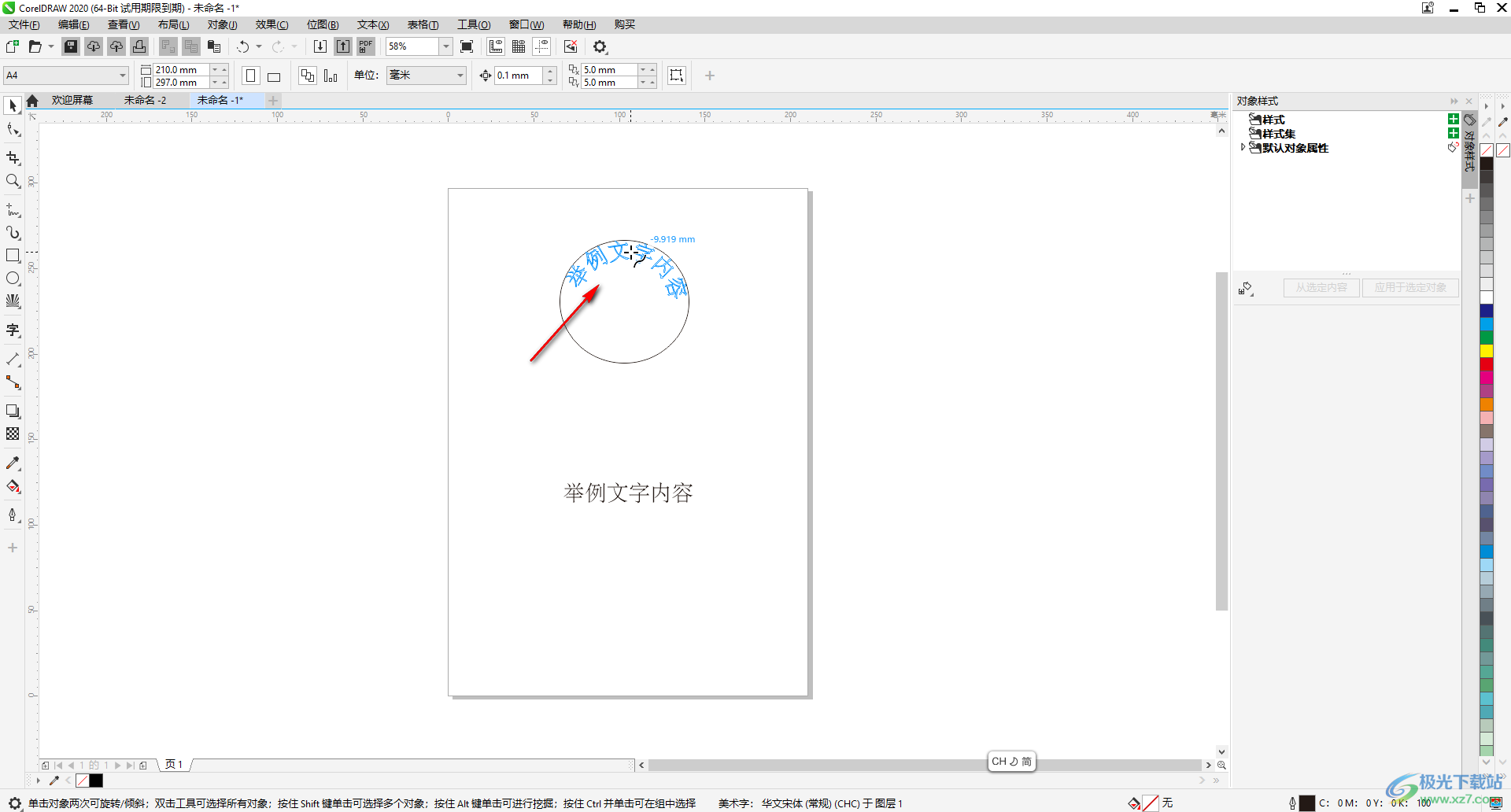Toggle portrait page orientation
The width and height of the screenshot is (1511, 812).
click(250, 75)
